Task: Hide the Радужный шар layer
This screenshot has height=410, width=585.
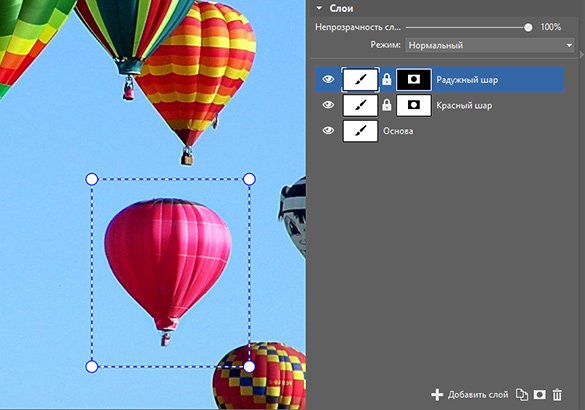Action: [328, 79]
